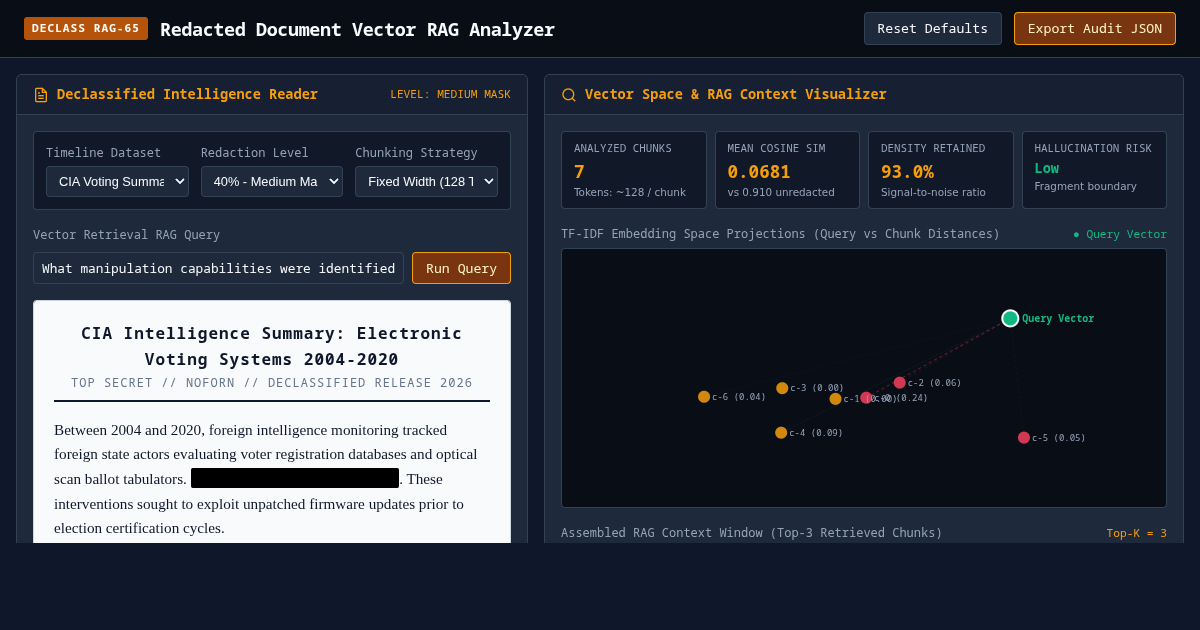Open the Chunking Strategy dropdown

426,181
